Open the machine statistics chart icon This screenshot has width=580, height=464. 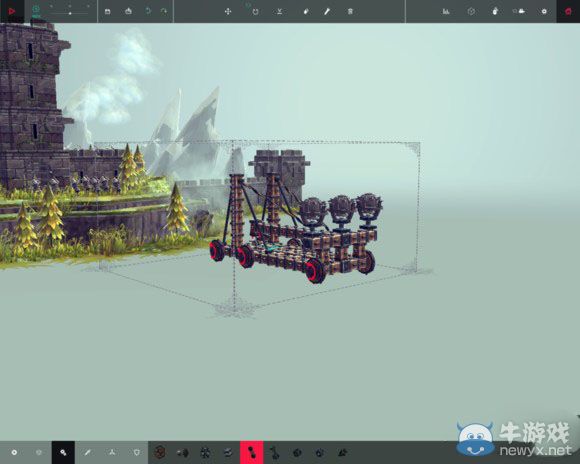(446, 11)
